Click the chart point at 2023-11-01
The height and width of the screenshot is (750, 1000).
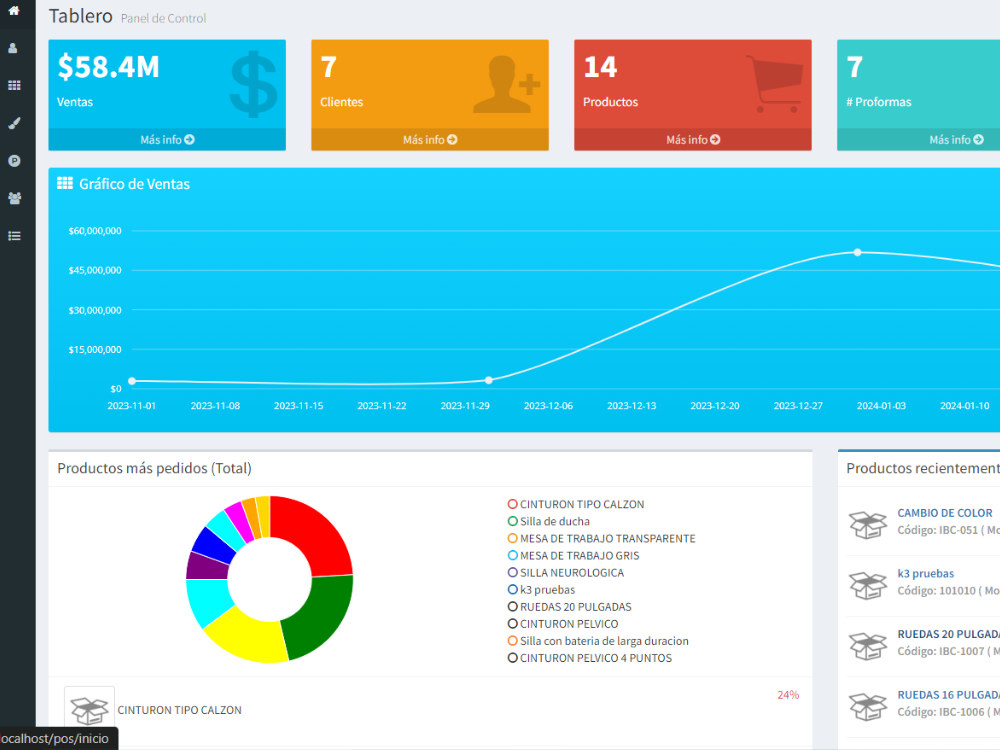coord(132,381)
